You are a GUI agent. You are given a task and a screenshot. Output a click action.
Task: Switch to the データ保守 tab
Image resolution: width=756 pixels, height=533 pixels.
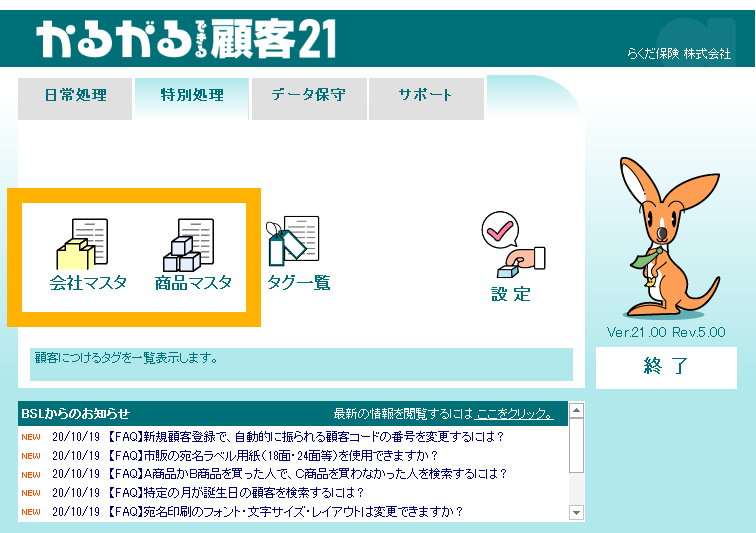click(x=309, y=99)
